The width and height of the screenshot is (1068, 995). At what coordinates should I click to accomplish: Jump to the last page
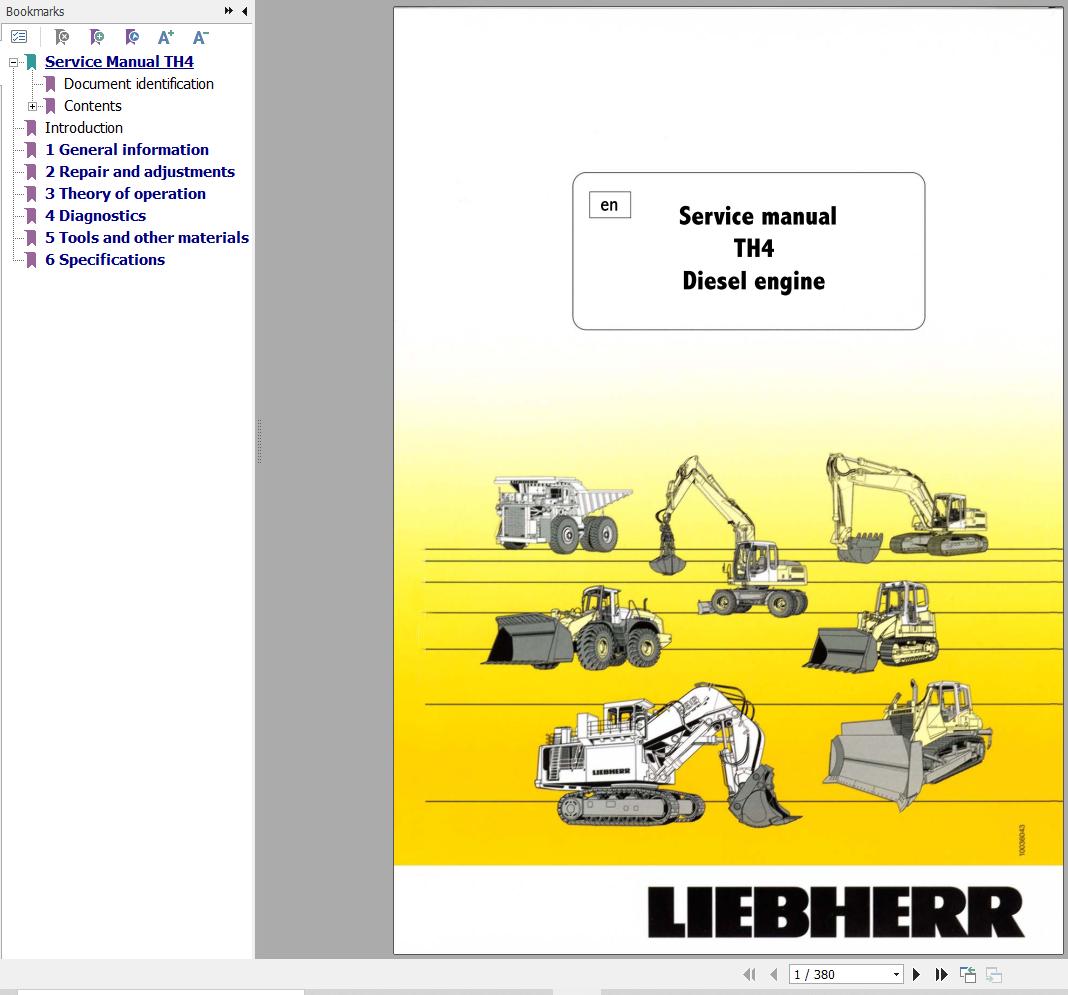pyautogui.click(x=942, y=975)
